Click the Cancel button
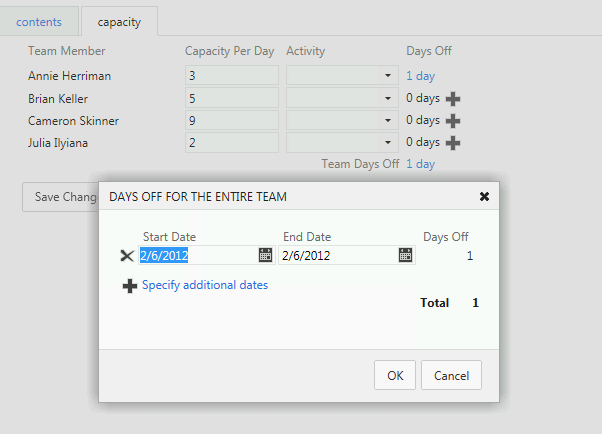602x434 pixels. tap(451, 375)
